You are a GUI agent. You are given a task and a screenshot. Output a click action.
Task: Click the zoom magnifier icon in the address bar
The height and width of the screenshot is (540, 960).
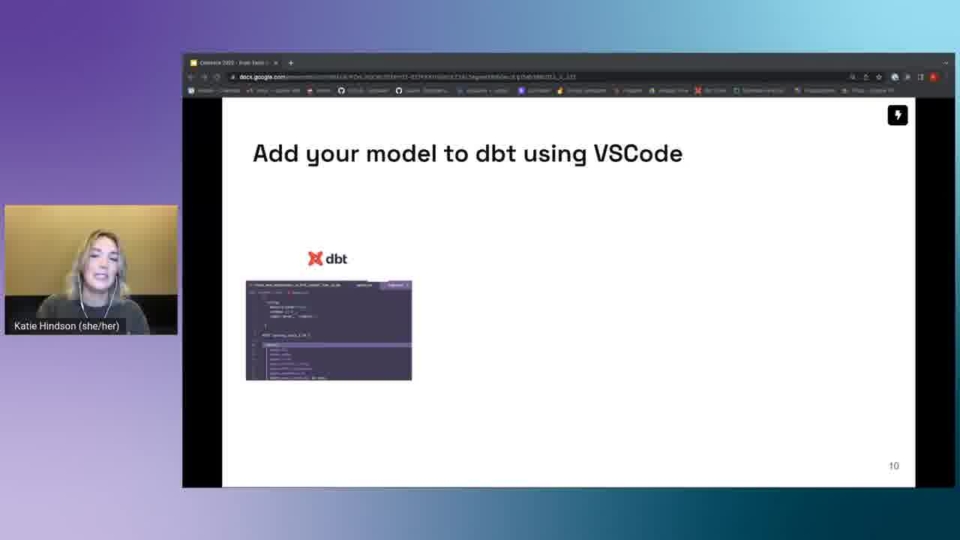point(852,77)
